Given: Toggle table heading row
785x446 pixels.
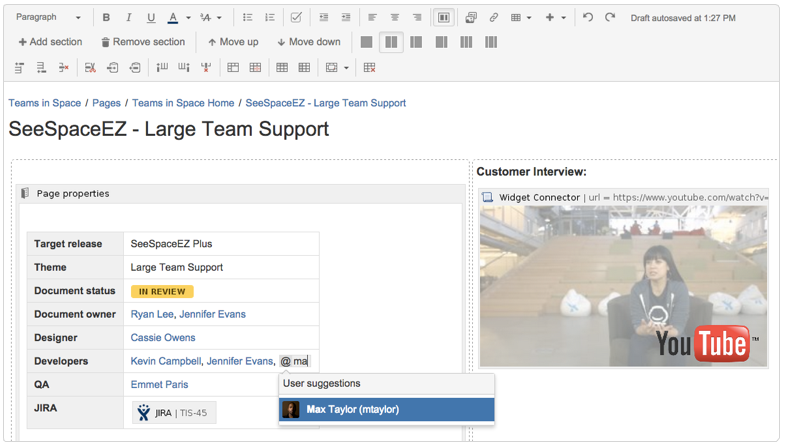Looking at the screenshot, I should 282,68.
